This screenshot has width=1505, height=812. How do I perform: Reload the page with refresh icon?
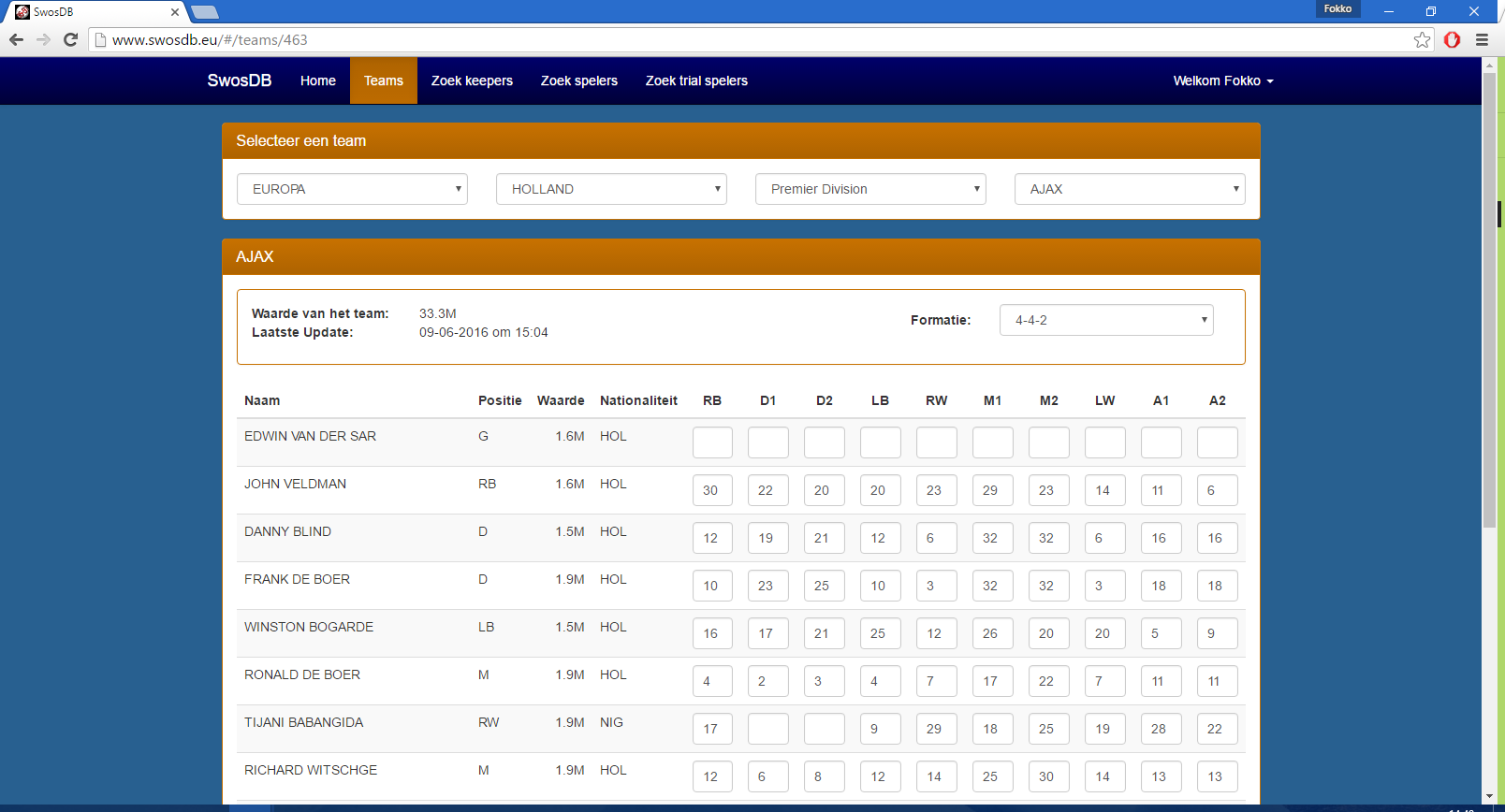[x=70, y=39]
